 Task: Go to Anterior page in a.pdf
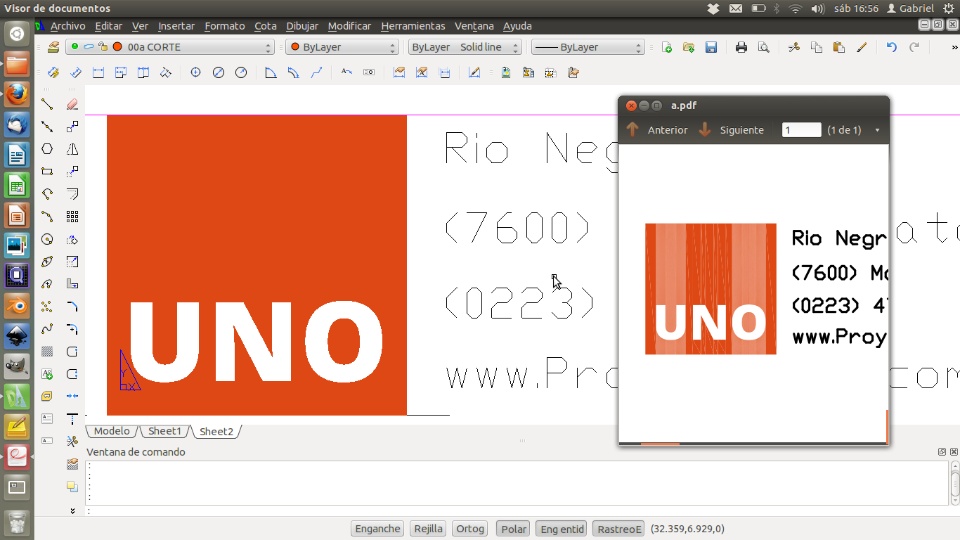(x=657, y=130)
